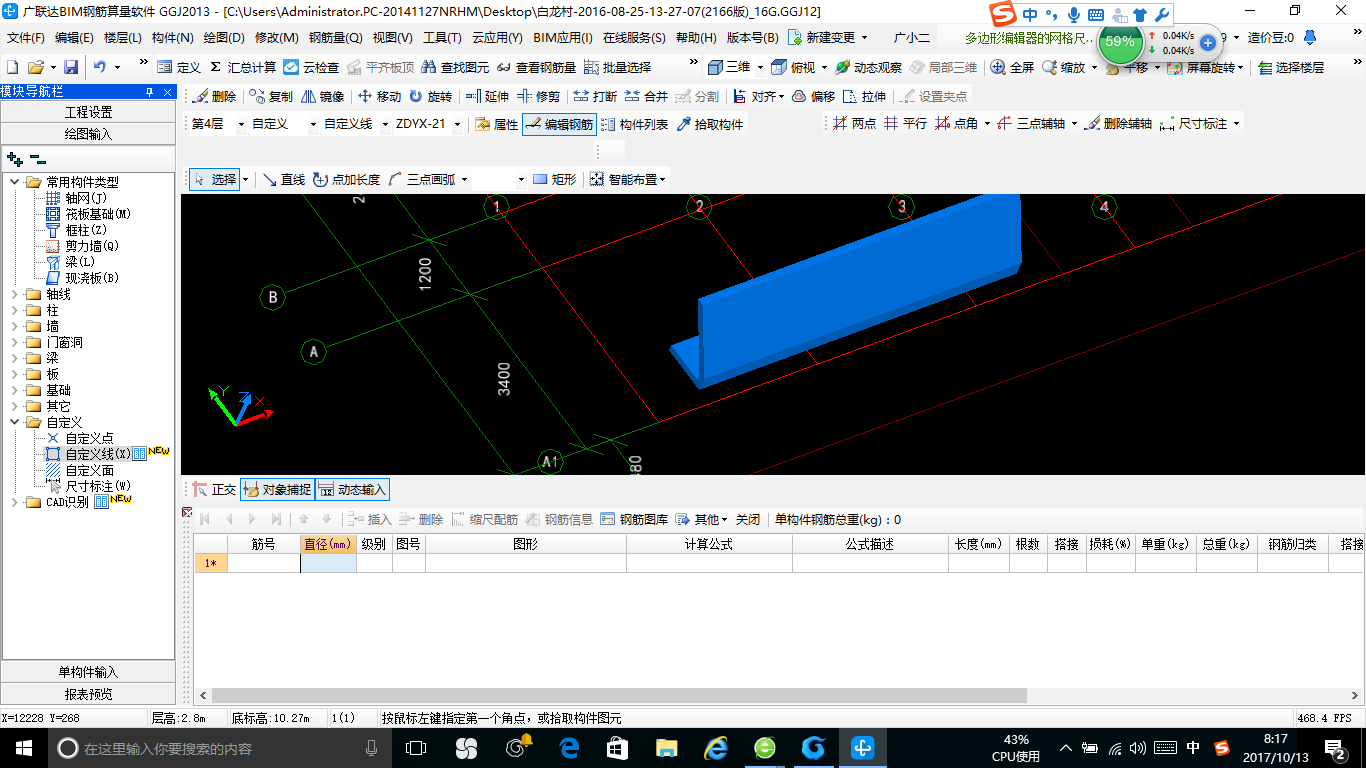Click the 合并 merge tool
1366x768 pixels.
click(646, 97)
